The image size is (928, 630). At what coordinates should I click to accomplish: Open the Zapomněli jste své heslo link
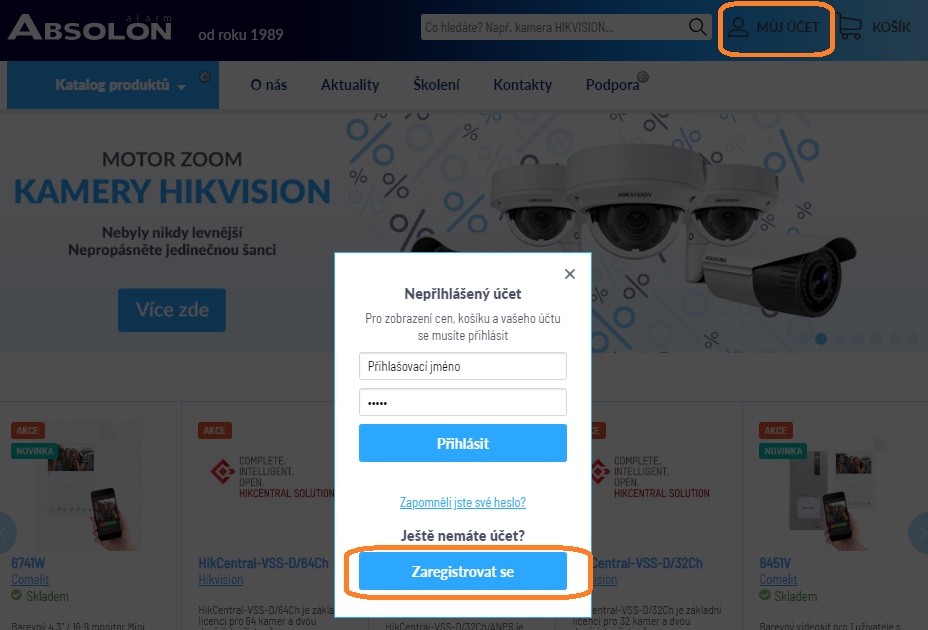pyautogui.click(x=463, y=502)
